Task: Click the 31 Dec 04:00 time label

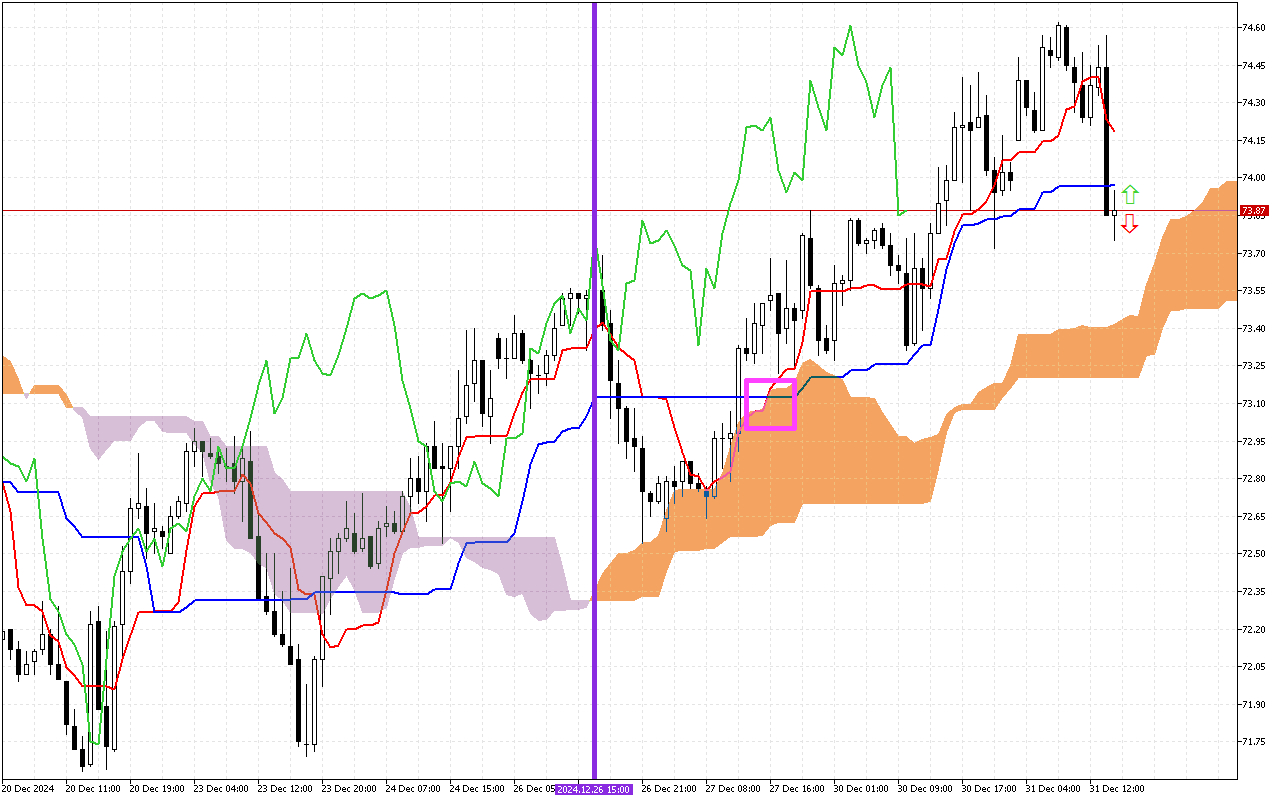Action: point(1053,789)
